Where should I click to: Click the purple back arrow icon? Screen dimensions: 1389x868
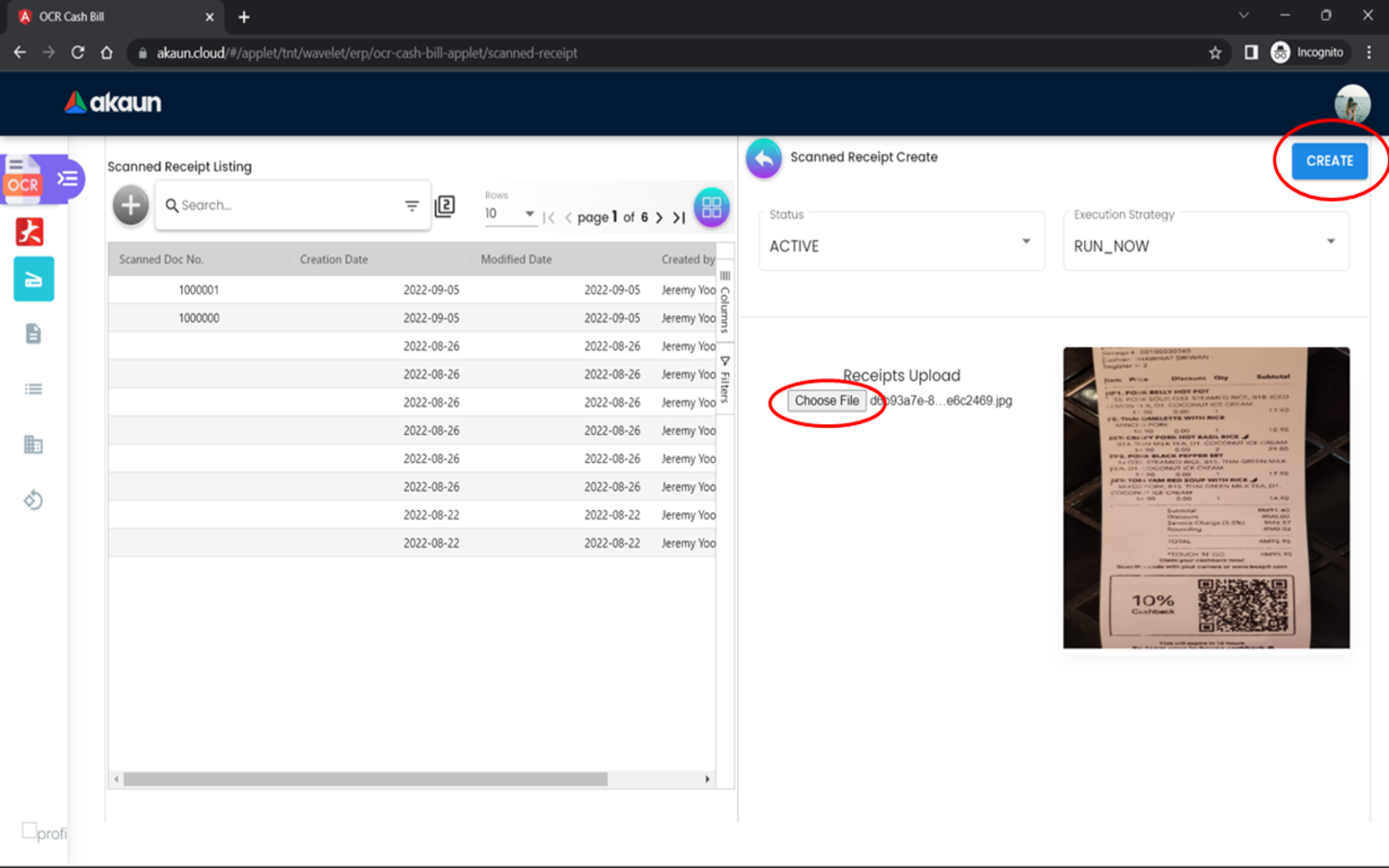pyautogui.click(x=763, y=158)
